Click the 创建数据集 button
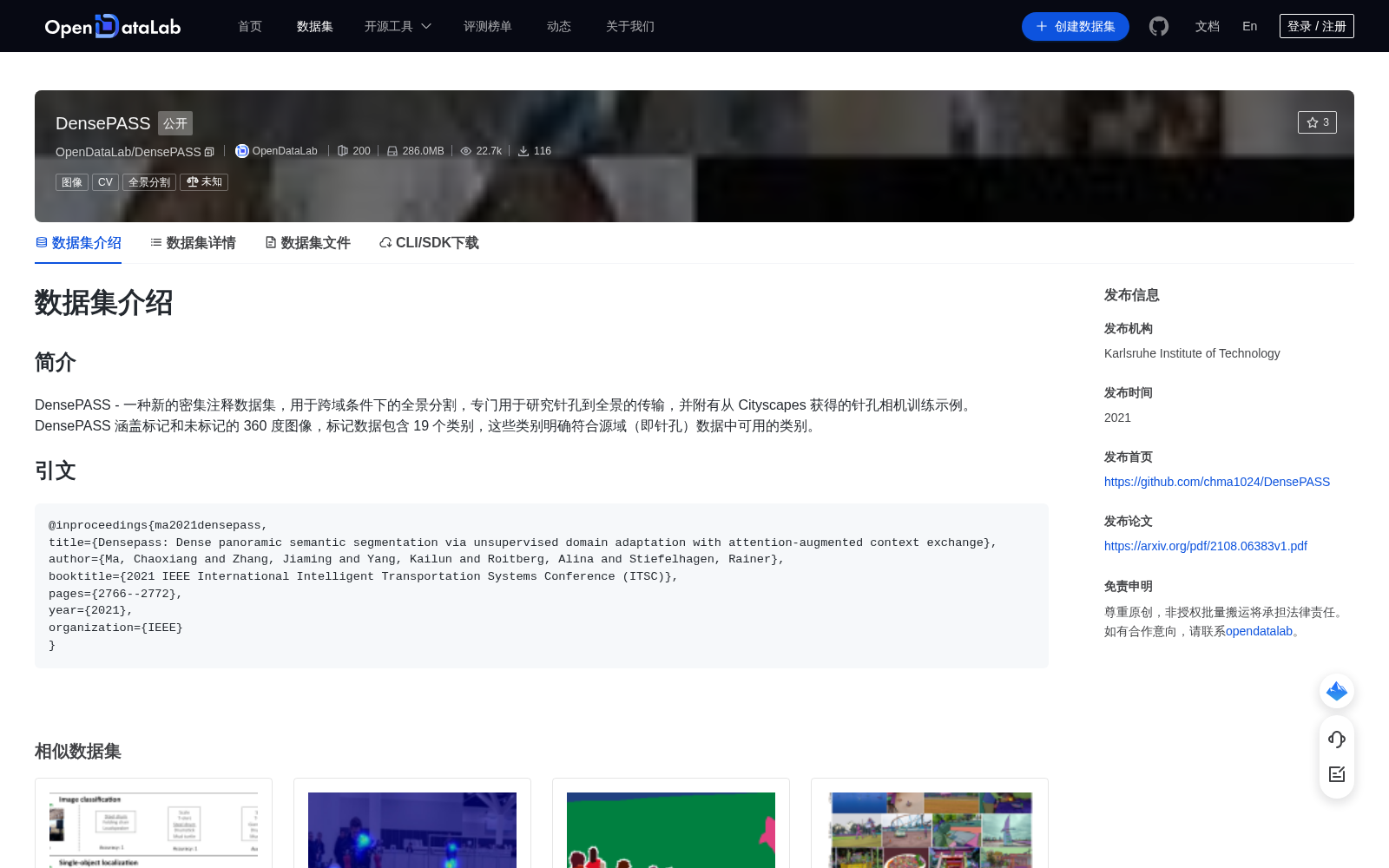The width and height of the screenshot is (1389, 868). [x=1076, y=26]
